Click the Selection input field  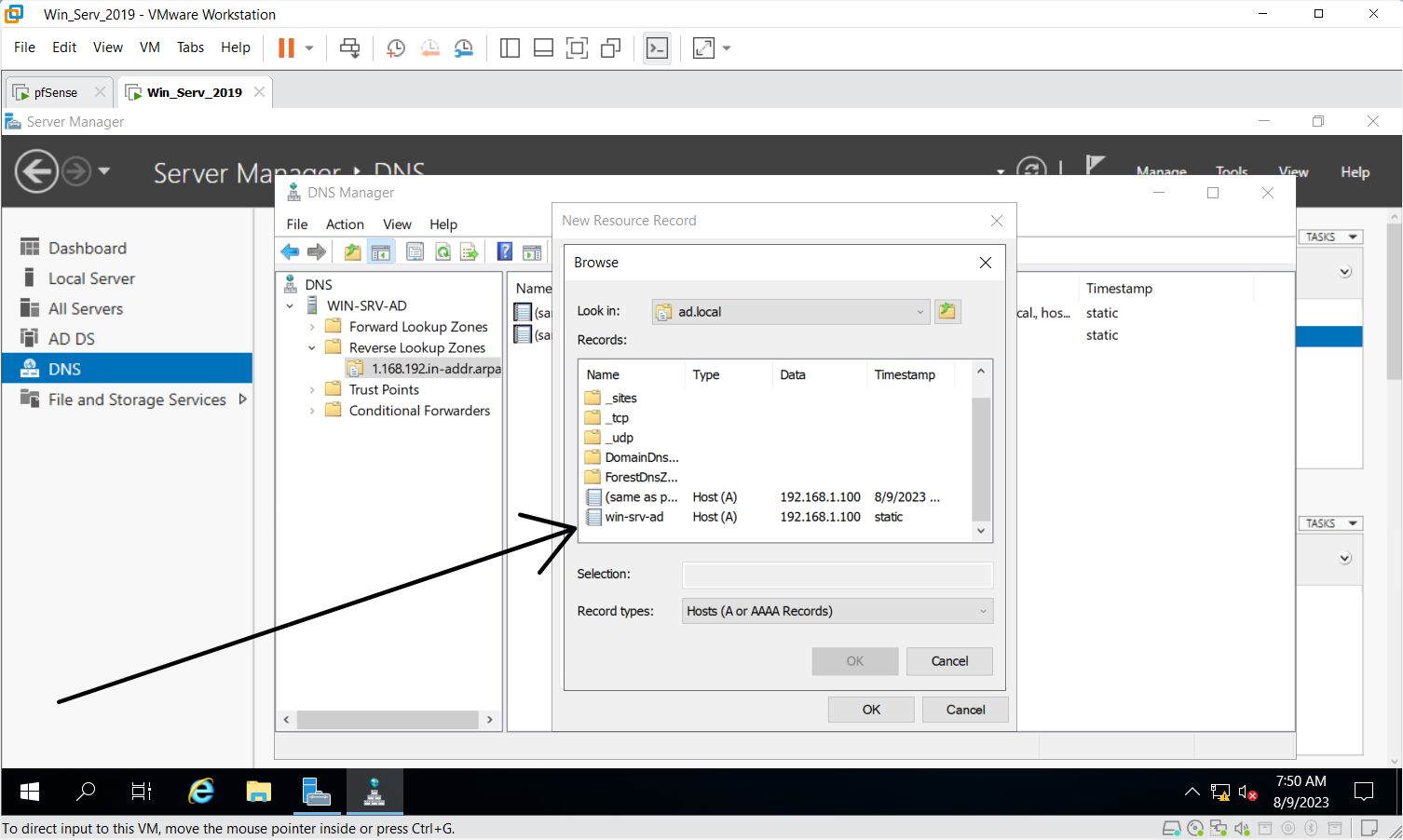(838, 575)
